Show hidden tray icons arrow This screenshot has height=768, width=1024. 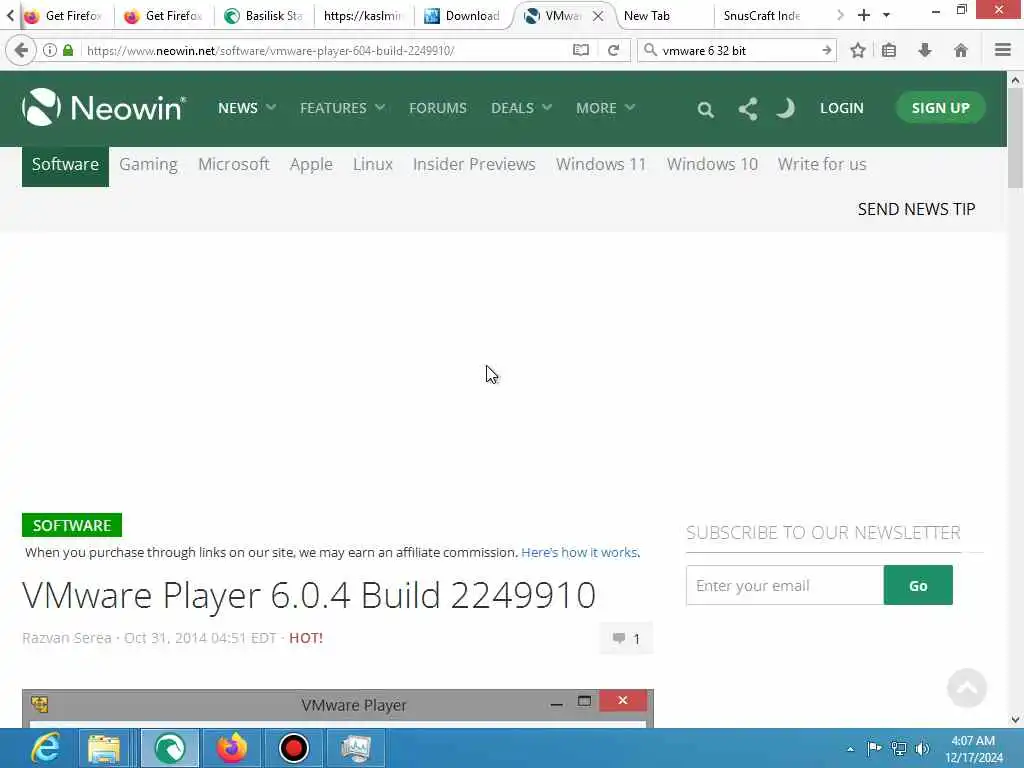click(850, 749)
